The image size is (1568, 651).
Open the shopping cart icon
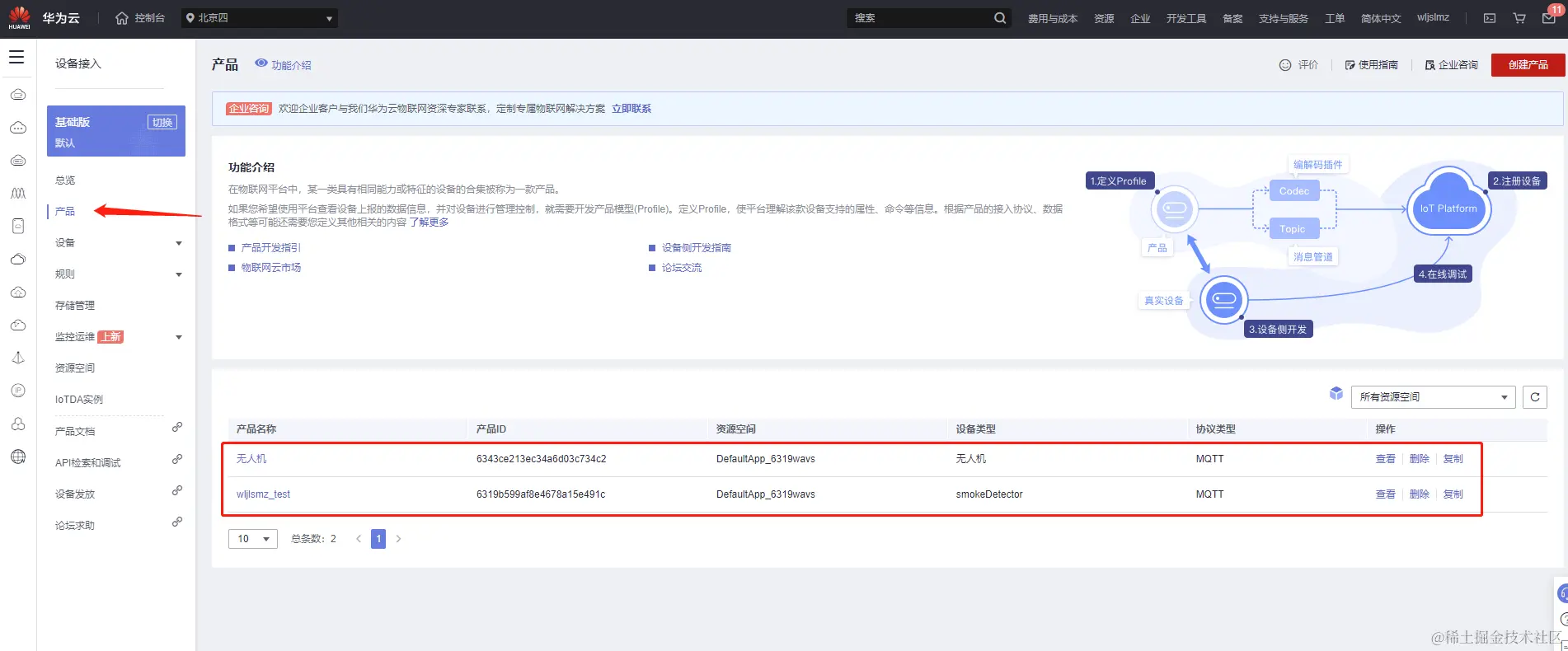coord(1519,18)
